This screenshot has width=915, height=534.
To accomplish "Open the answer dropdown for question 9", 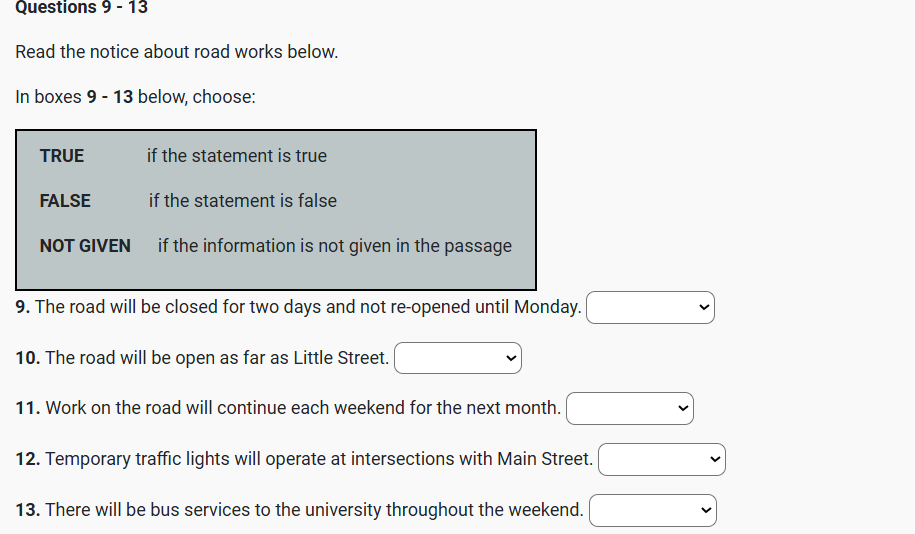I will click(x=650, y=307).
